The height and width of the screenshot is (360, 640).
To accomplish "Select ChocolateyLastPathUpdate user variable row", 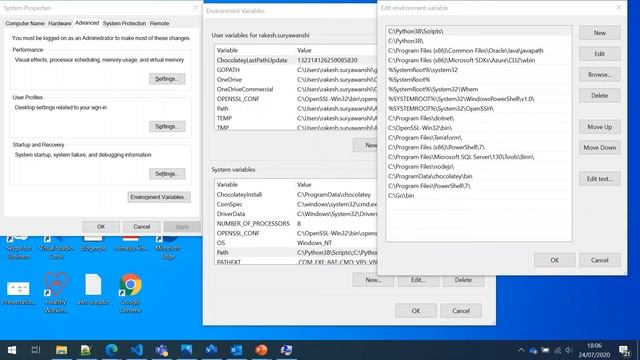I will (x=296, y=60).
